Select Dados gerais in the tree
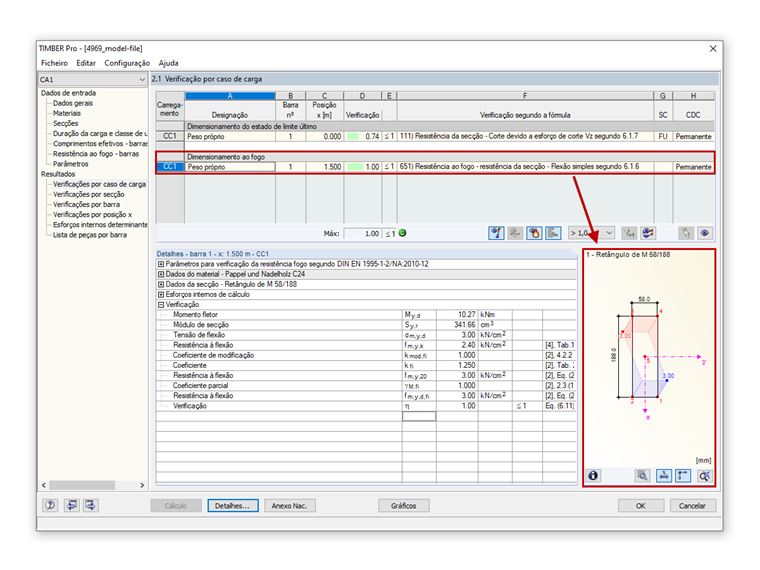Image resolution: width=760 pixels, height=570 pixels. coord(73,103)
